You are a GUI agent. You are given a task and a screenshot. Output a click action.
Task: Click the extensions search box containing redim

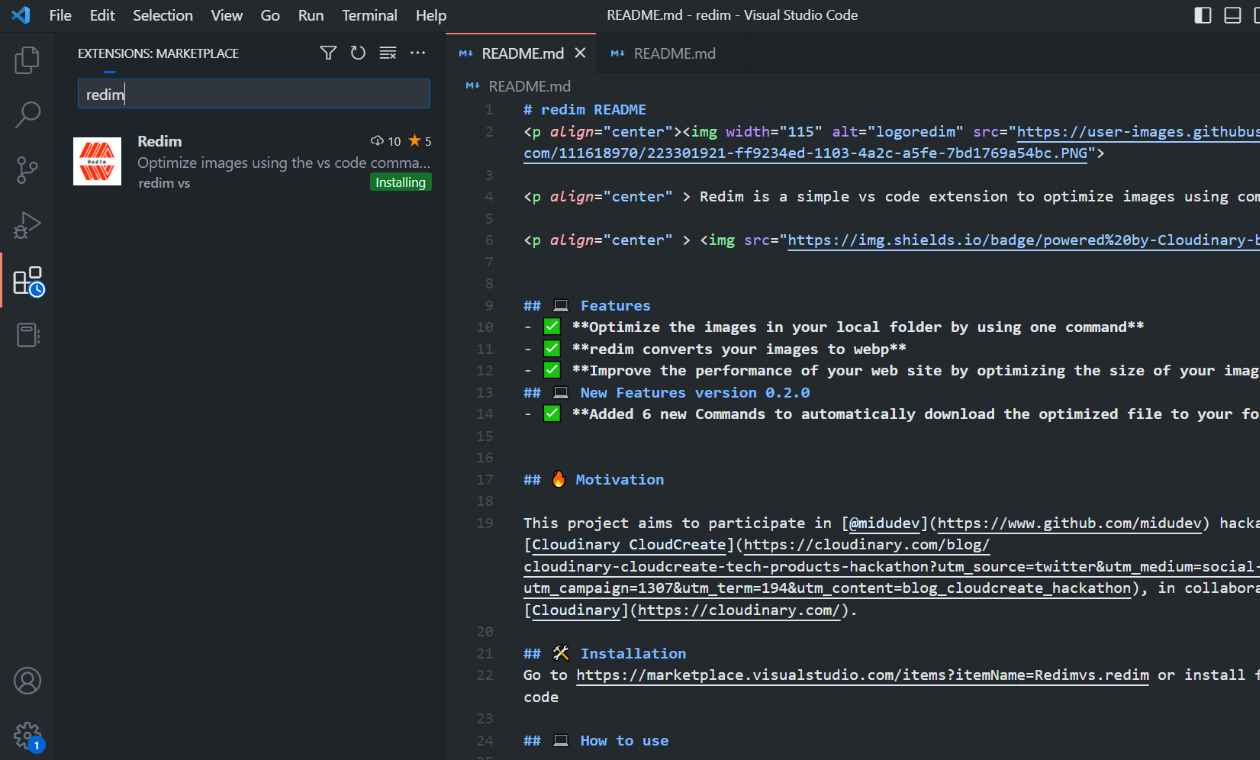point(254,94)
